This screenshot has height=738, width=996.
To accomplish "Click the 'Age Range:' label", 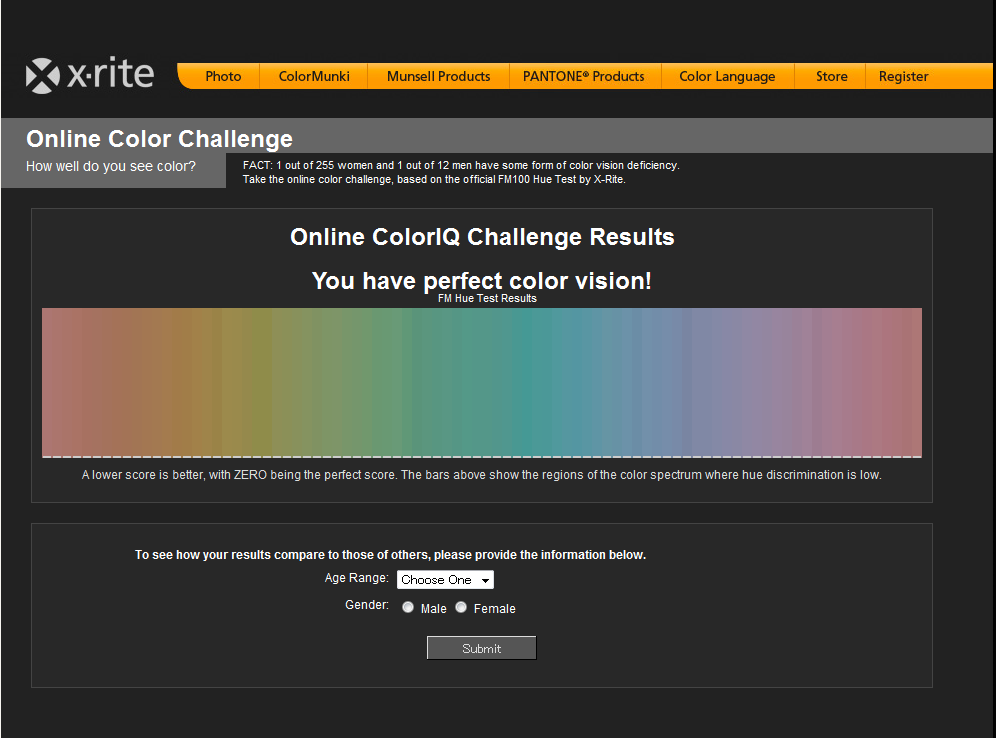I will click(x=356, y=578).
